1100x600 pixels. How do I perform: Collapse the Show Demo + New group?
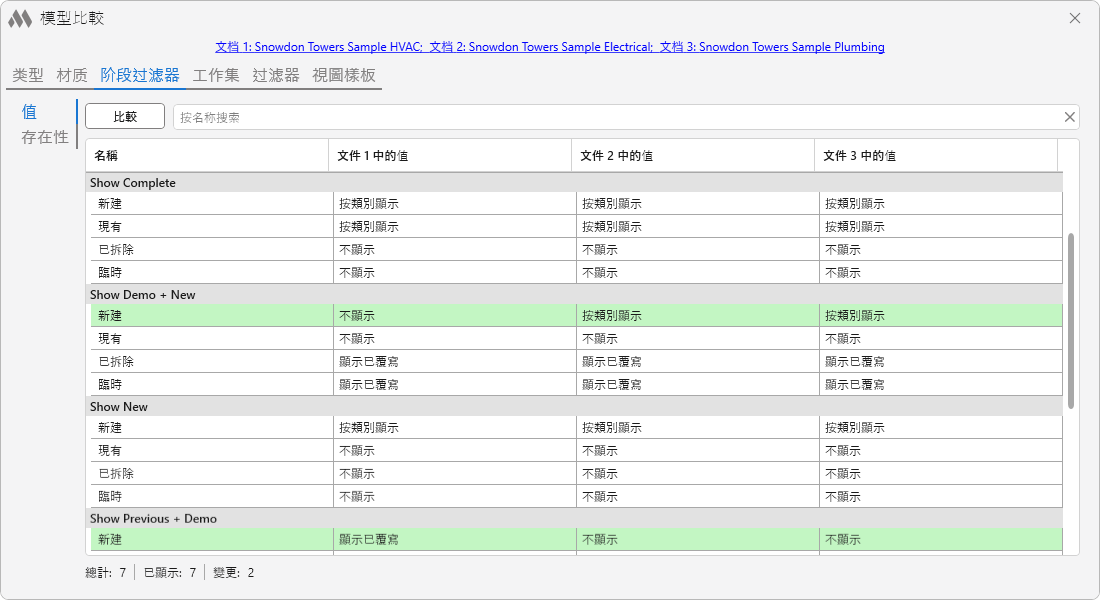[x=574, y=295]
